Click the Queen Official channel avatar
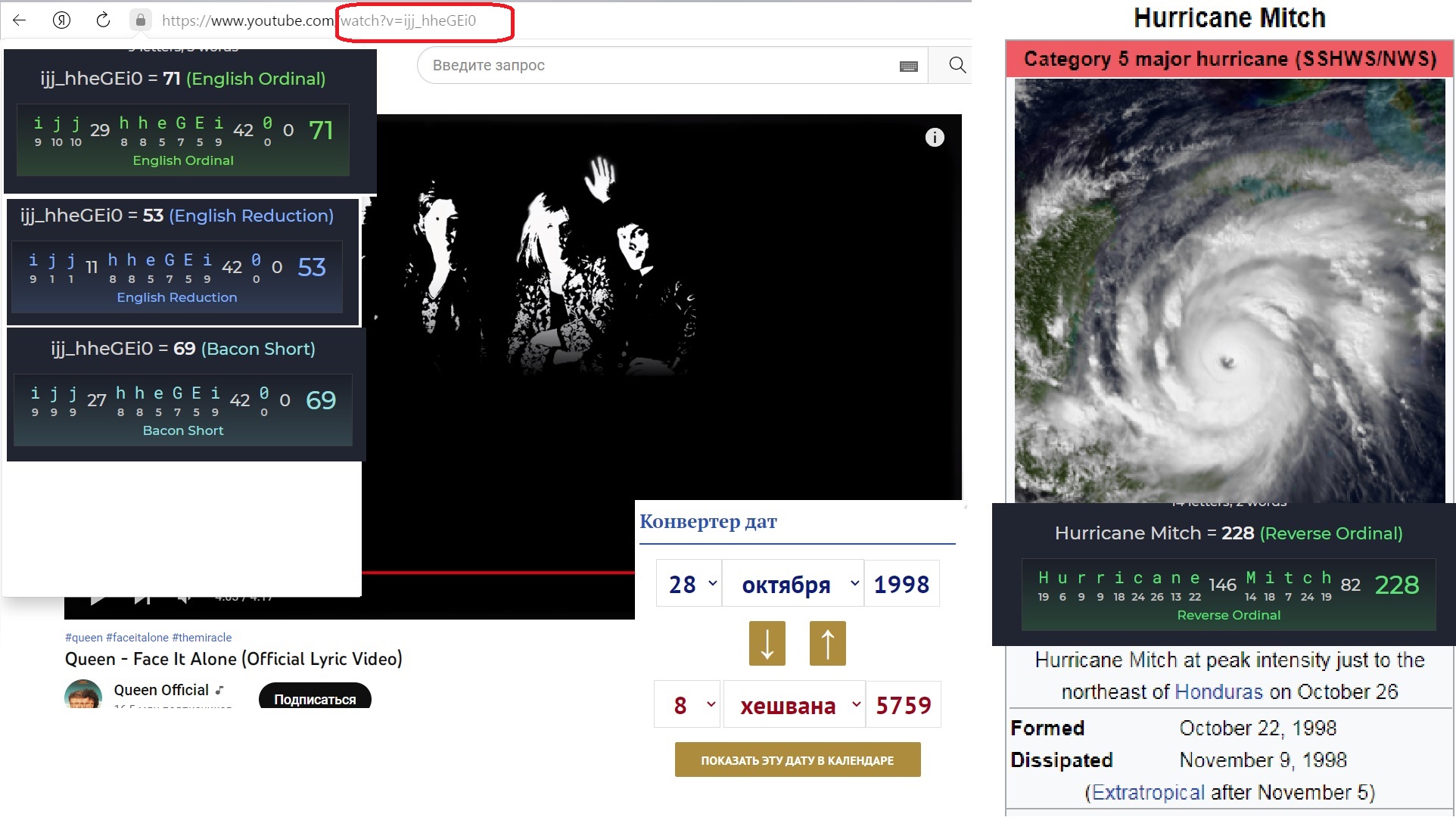Image resolution: width=1456 pixels, height=817 pixels. coord(83,694)
